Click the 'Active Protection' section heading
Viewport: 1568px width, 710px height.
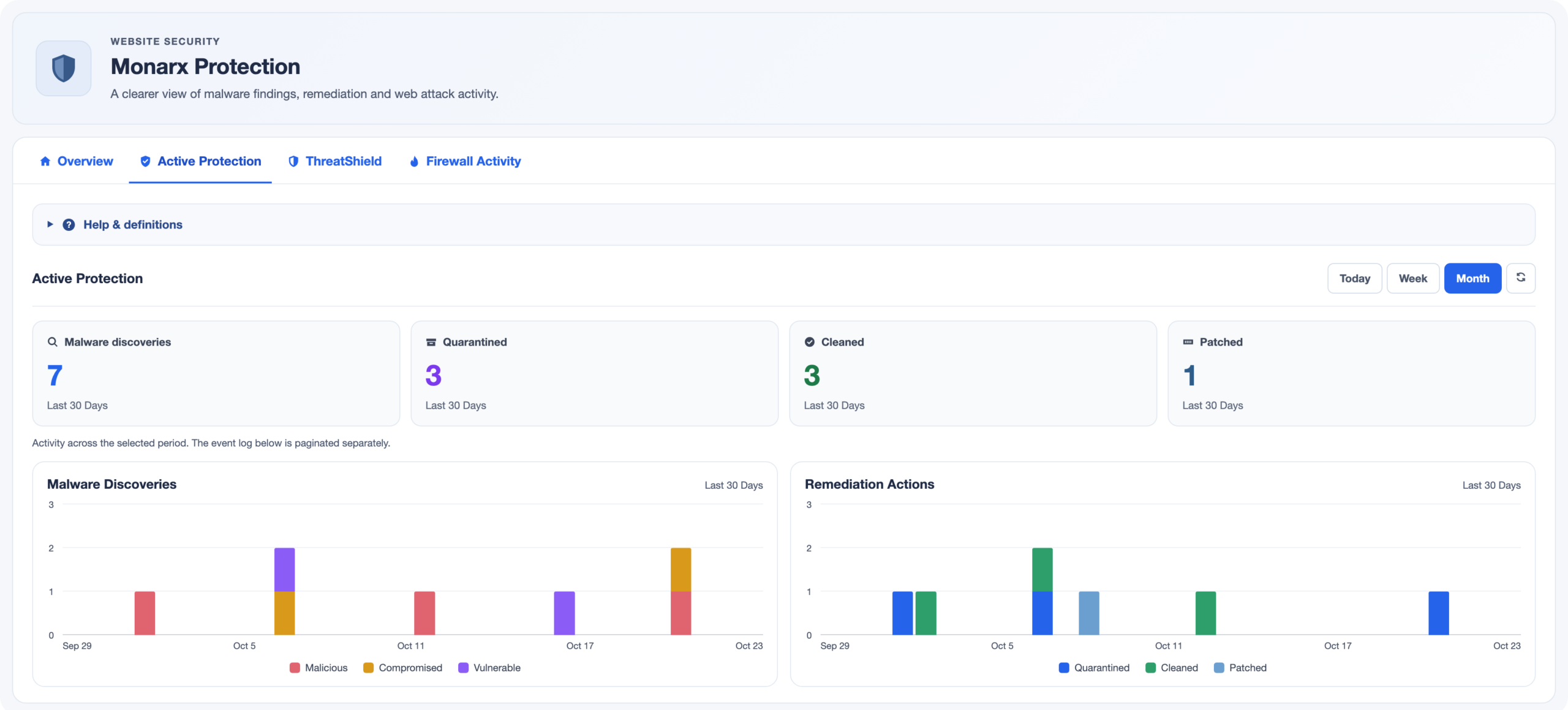point(87,278)
